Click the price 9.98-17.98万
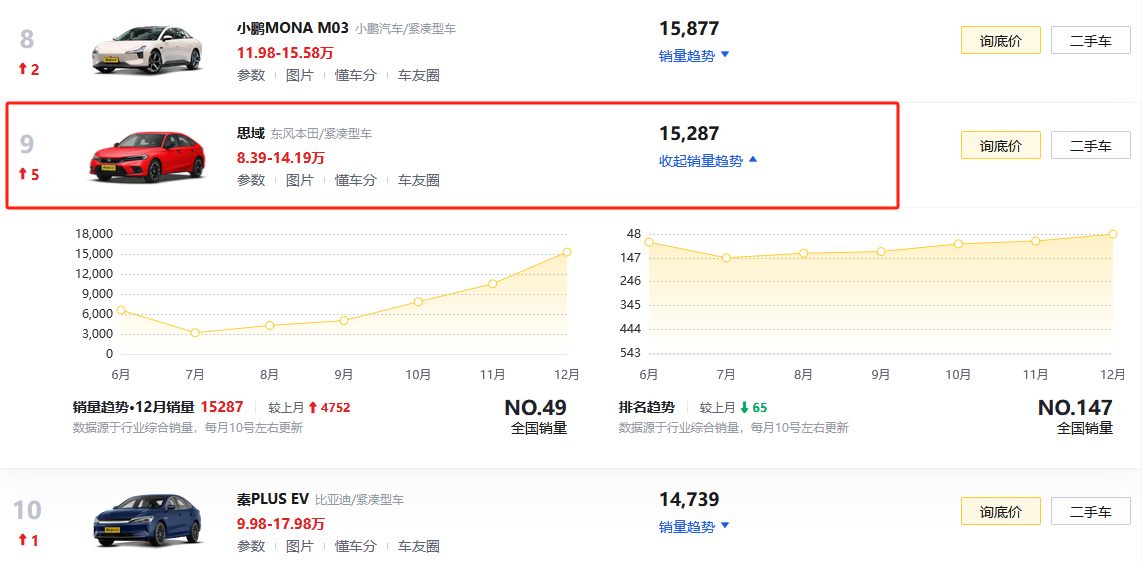 280,523
